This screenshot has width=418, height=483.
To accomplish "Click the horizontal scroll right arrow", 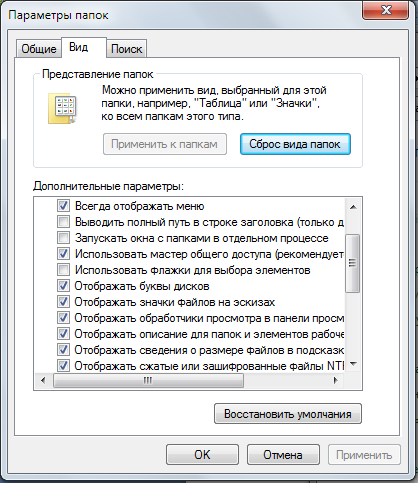I will click(x=336, y=380).
